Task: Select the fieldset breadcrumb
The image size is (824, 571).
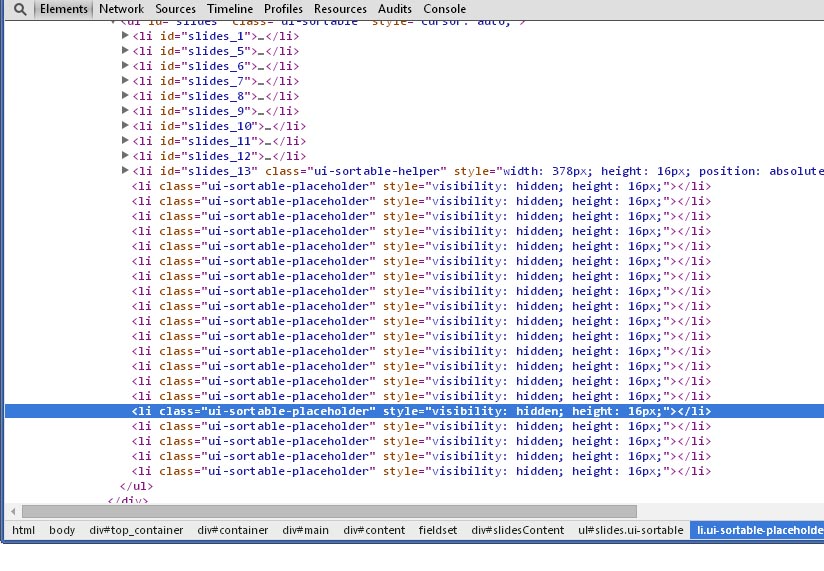Action: pyautogui.click(x=438, y=530)
